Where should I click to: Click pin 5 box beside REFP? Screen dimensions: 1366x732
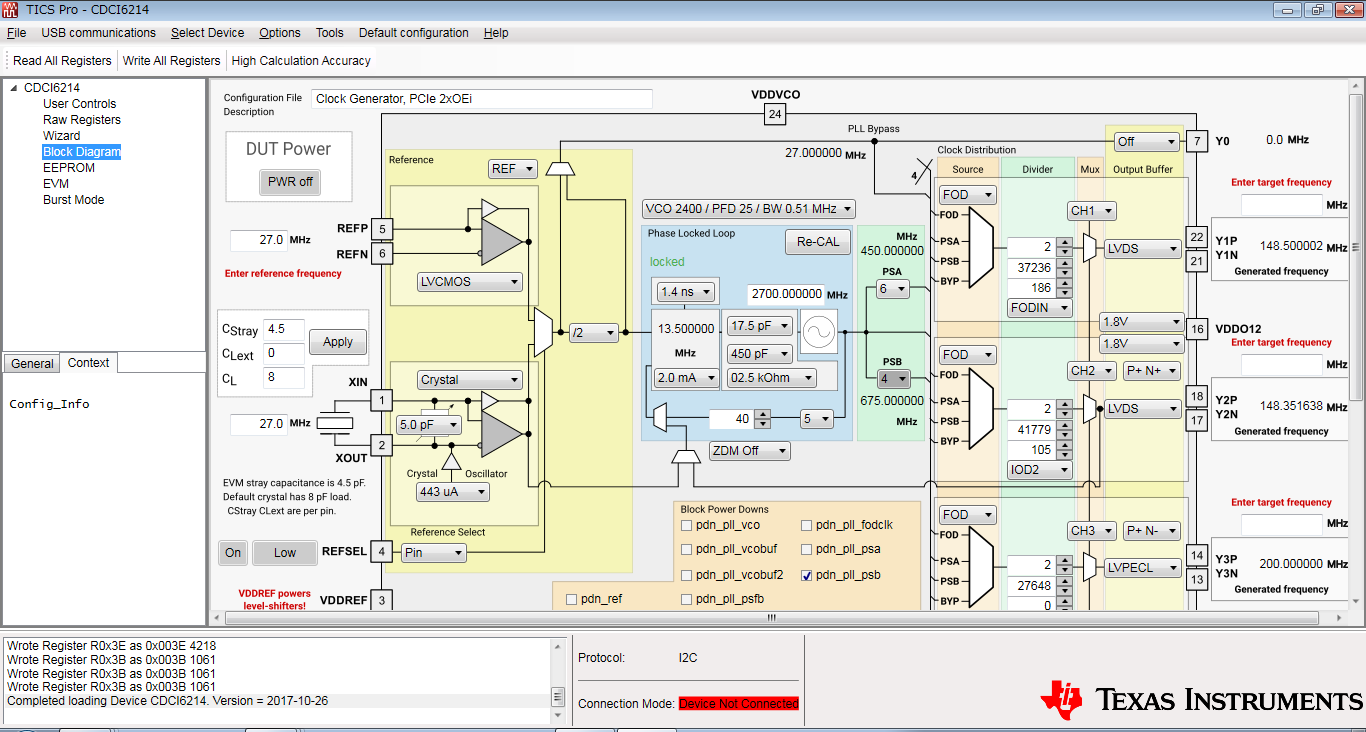click(x=381, y=229)
